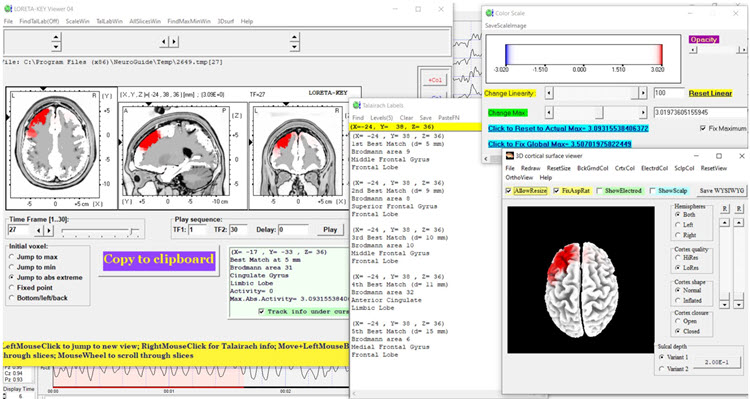
Task: Open FindTalLab(Off) menu item
Action: point(39,21)
